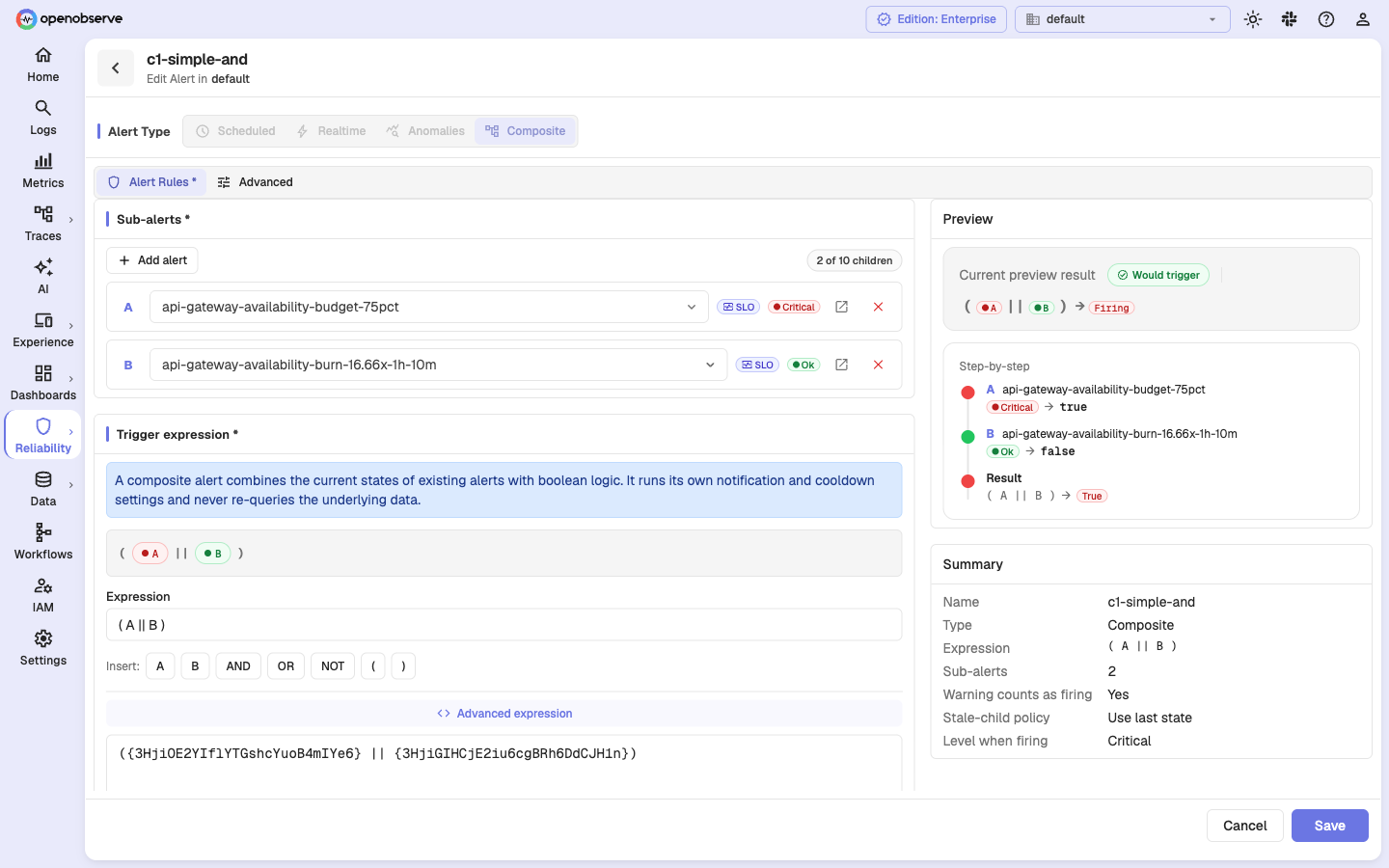
Task: Click the Firing badge in preview
Action: tap(1111, 308)
